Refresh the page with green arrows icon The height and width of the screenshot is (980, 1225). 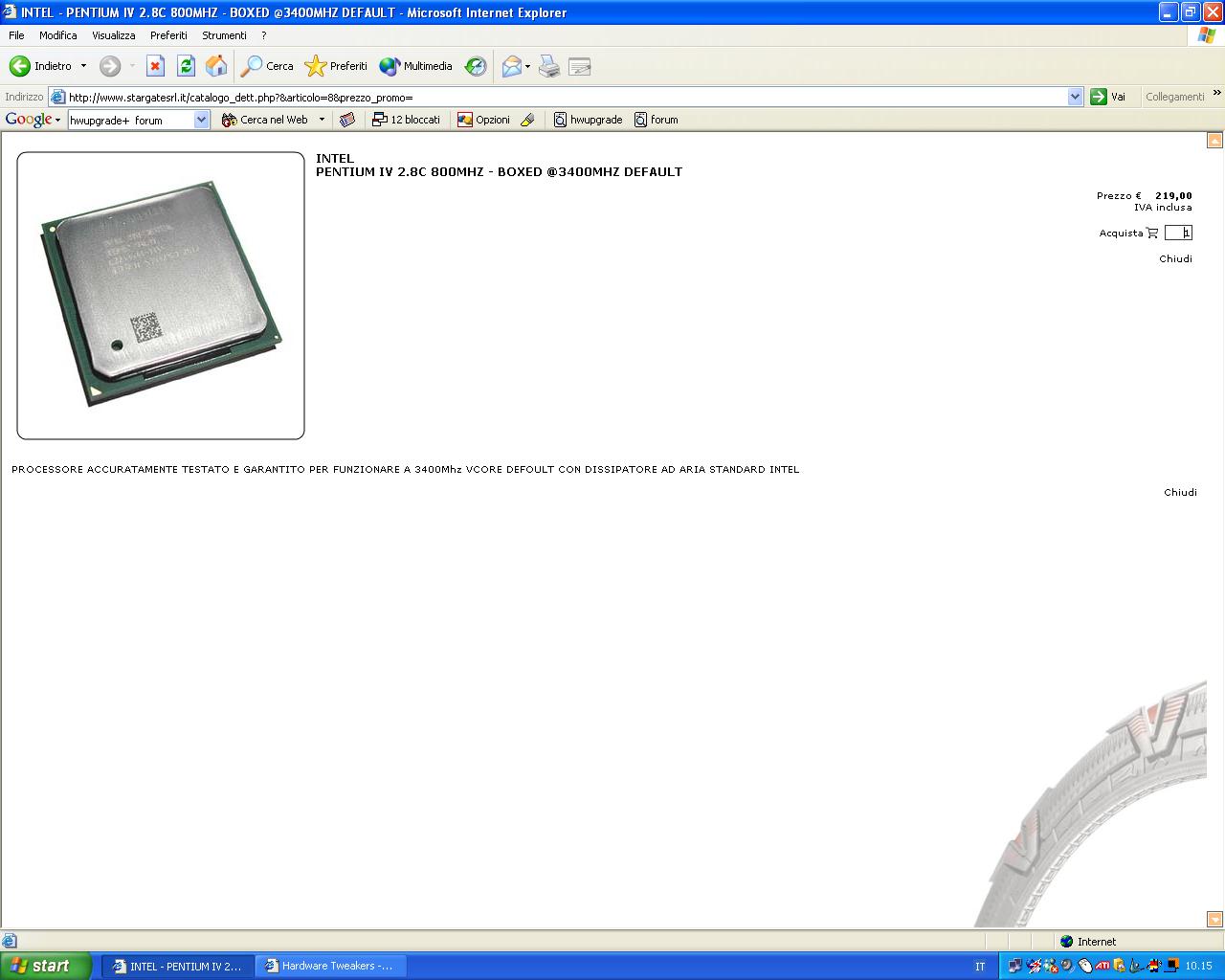186,66
